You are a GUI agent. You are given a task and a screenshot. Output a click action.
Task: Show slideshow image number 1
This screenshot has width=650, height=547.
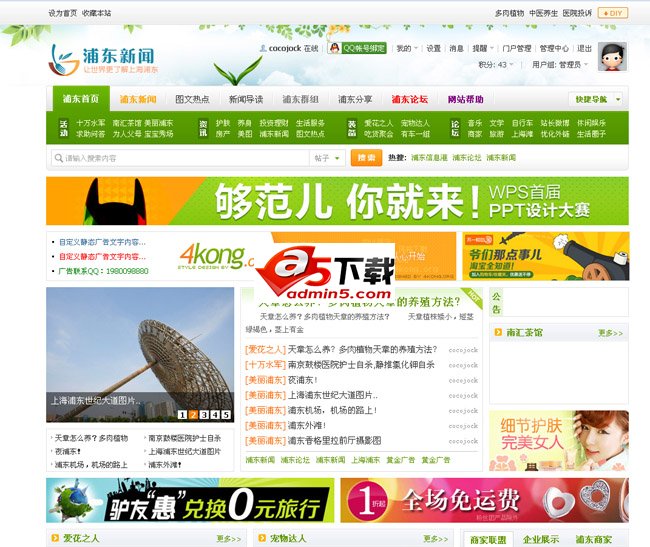coord(182,414)
